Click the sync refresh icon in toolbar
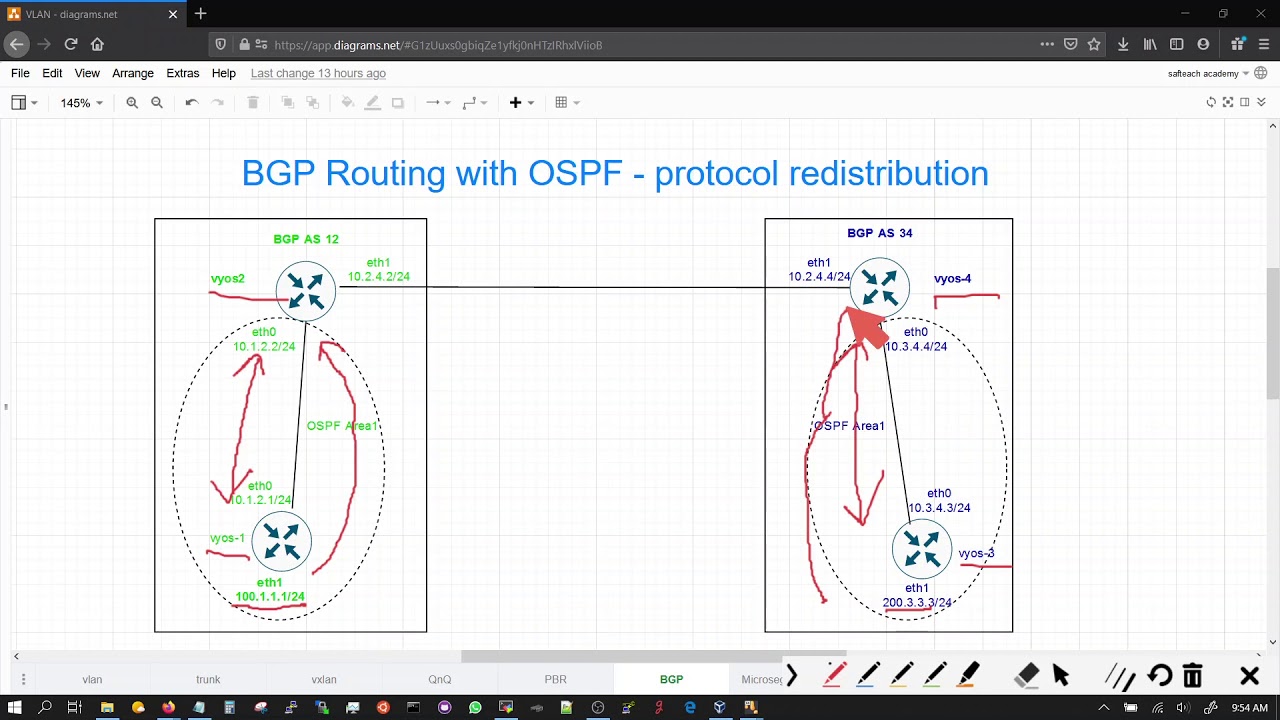Viewport: 1280px width, 720px height. 1211,102
